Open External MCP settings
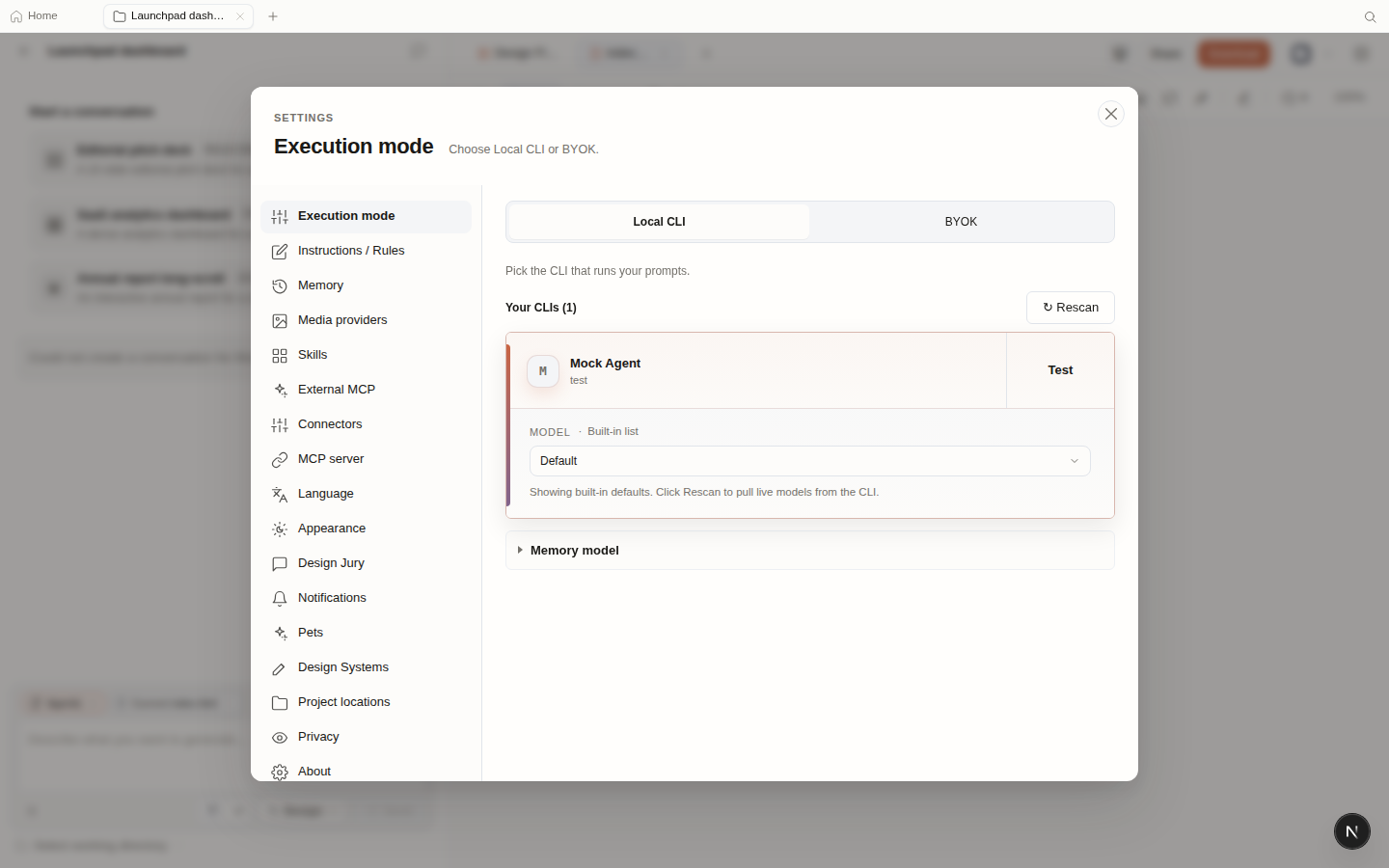This screenshot has width=1389, height=868. [366, 390]
